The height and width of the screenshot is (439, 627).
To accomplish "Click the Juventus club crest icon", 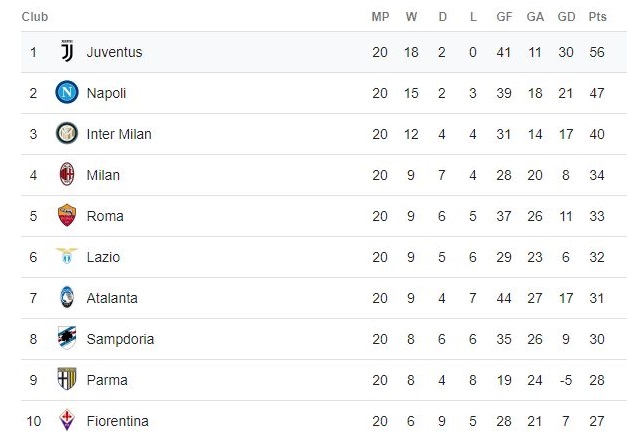I will [67, 52].
